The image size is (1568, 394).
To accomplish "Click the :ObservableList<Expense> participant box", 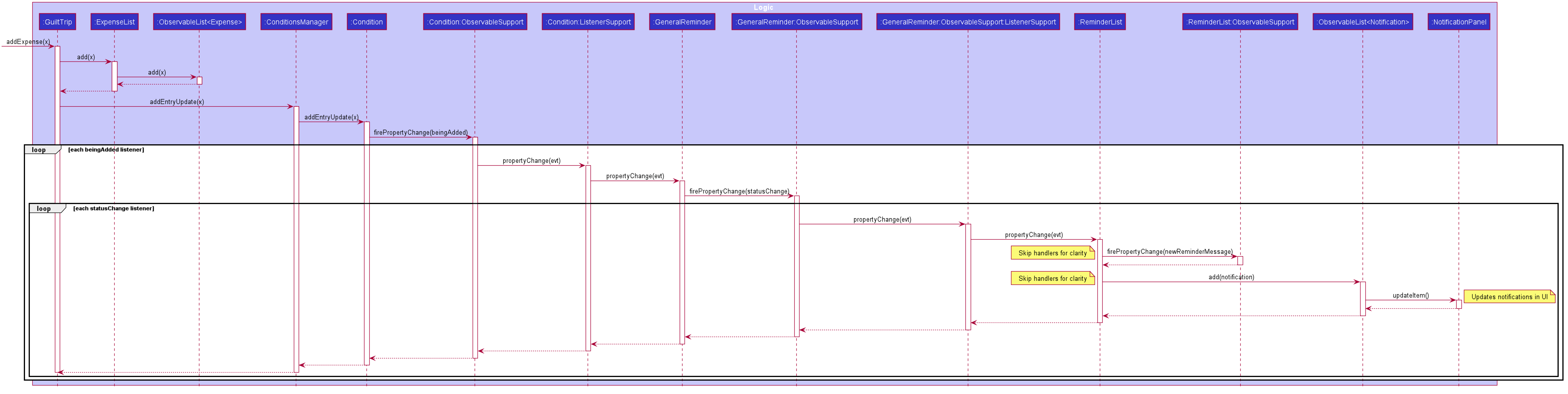I will click(200, 22).
